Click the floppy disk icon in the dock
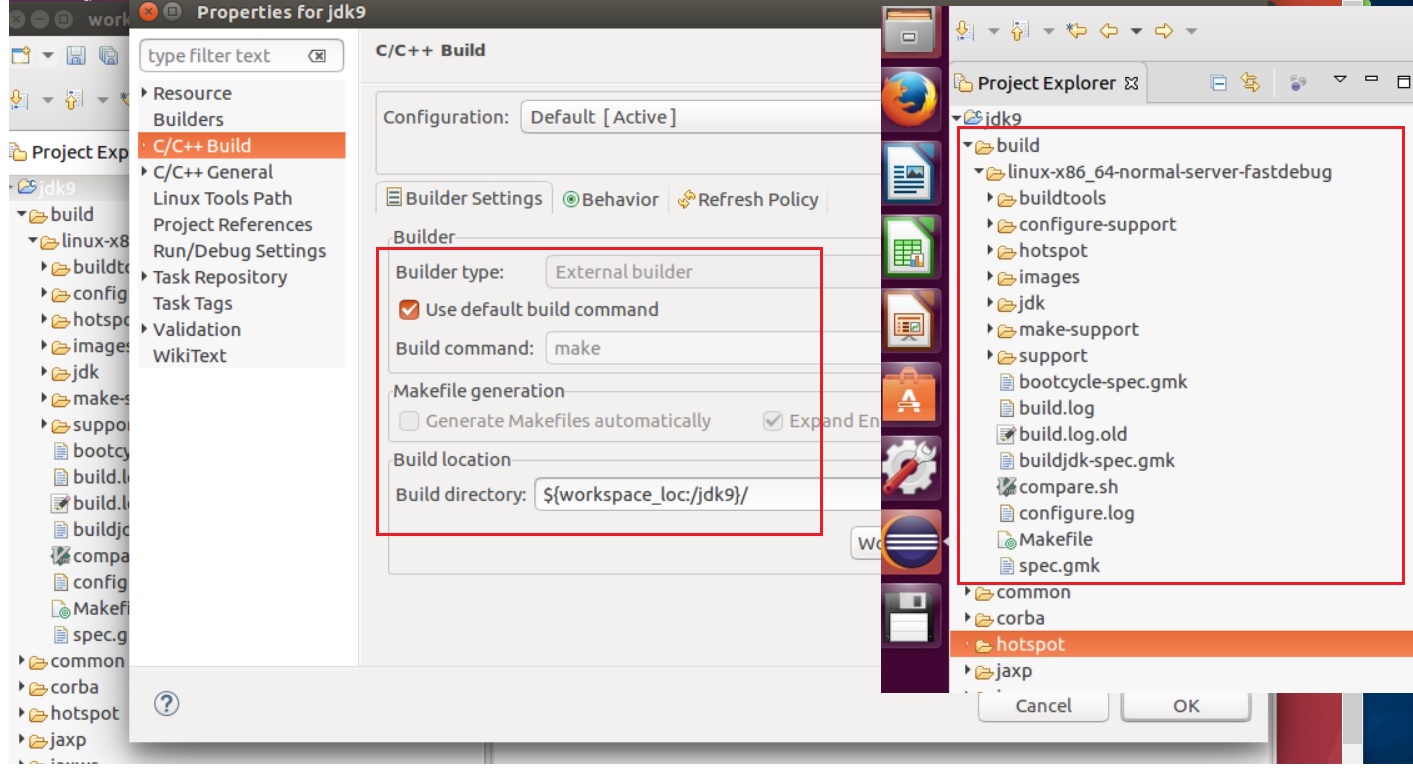The width and height of the screenshot is (1413, 780). [910, 615]
